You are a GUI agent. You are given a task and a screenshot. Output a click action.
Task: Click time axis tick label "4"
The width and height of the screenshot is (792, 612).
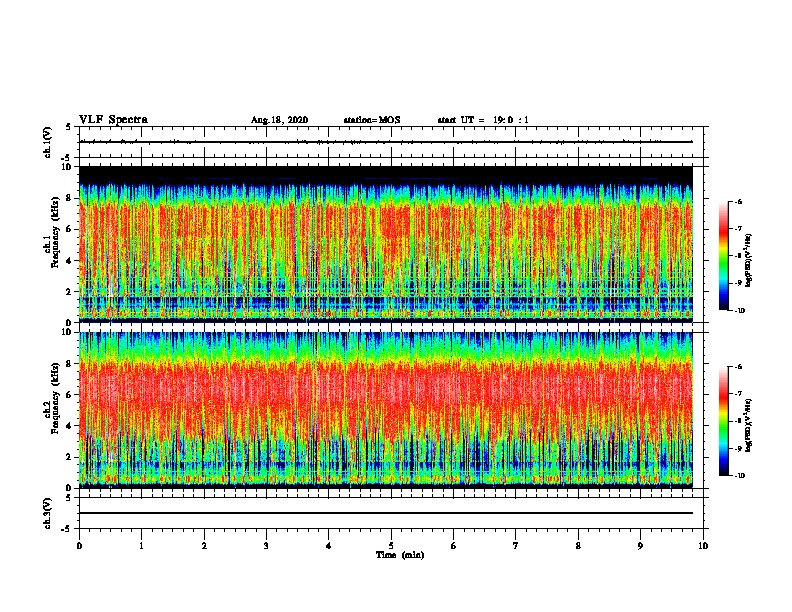[328, 546]
